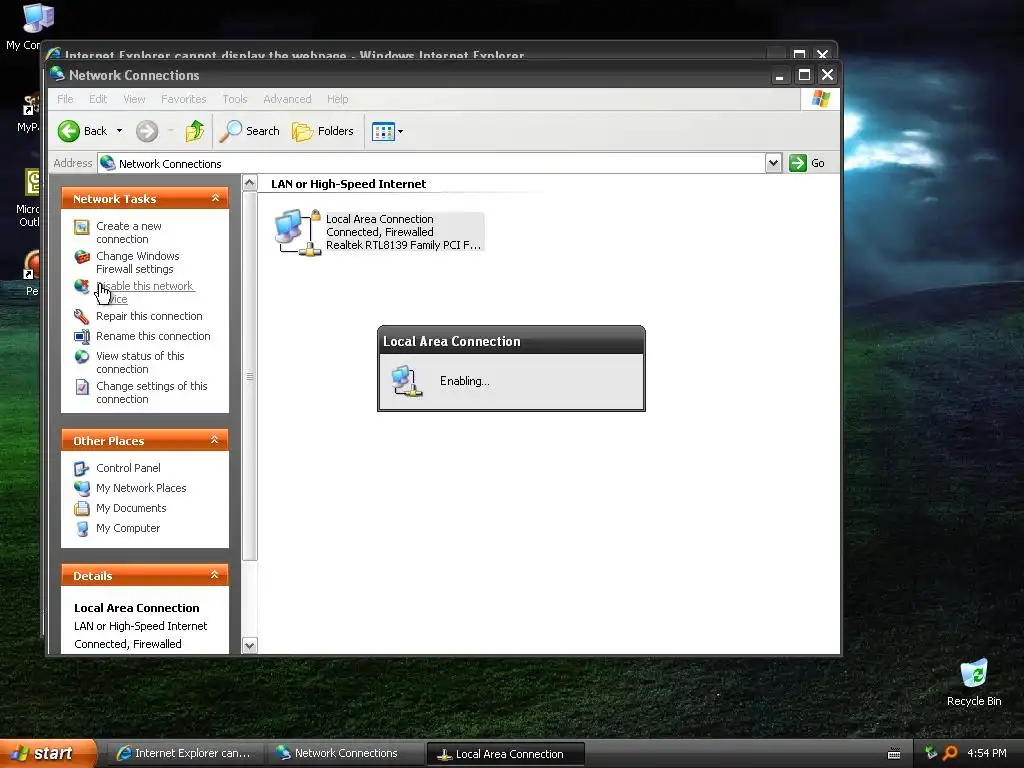Click the LAN or High-Speed Internet group header
This screenshot has height=768, width=1024.
348,184
